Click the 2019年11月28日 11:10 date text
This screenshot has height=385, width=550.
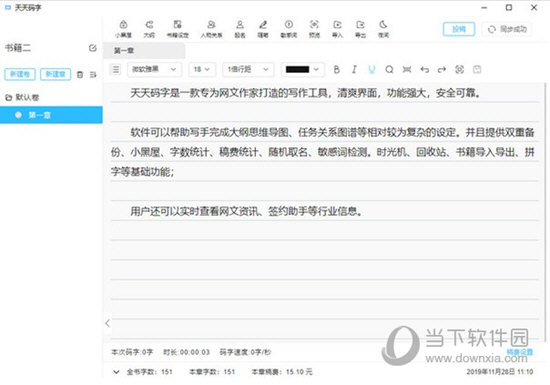click(x=500, y=372)
